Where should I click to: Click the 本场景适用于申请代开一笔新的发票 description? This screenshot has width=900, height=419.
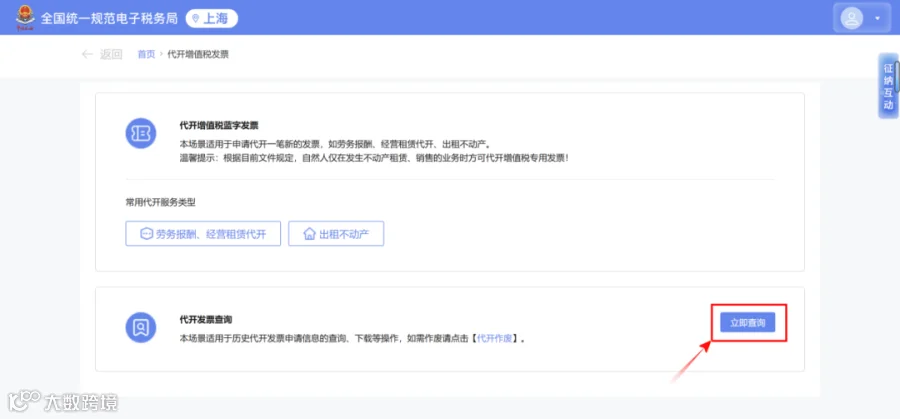[x=335, y=143]
